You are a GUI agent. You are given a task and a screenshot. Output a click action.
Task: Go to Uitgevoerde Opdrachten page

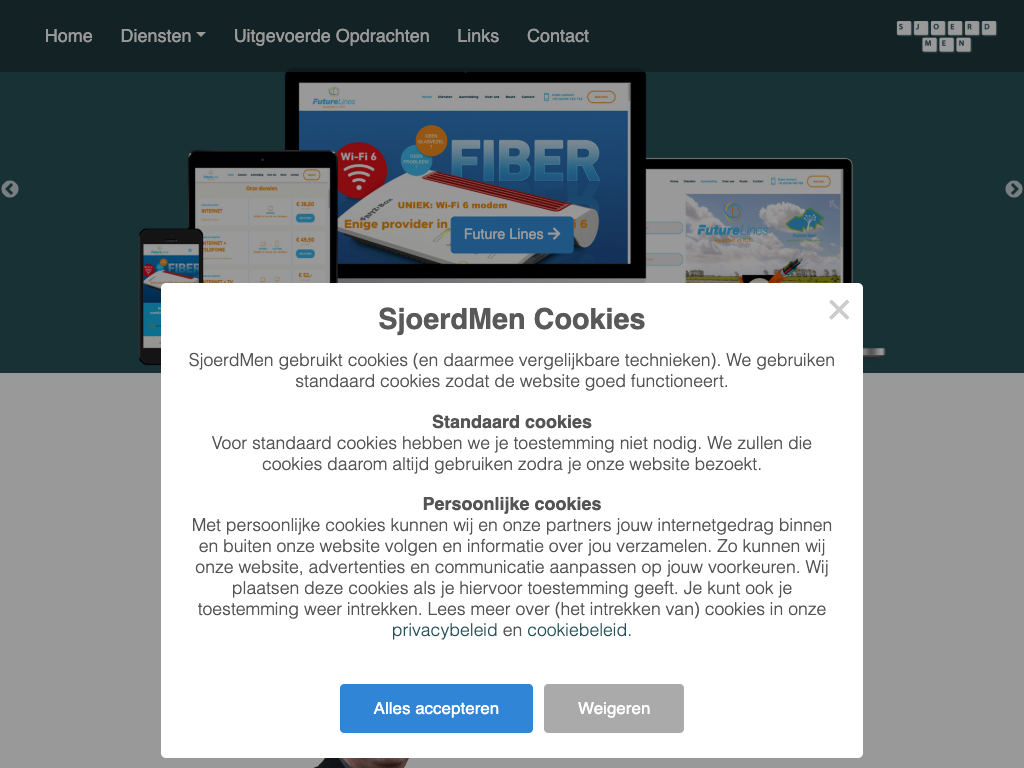(332, 36)
